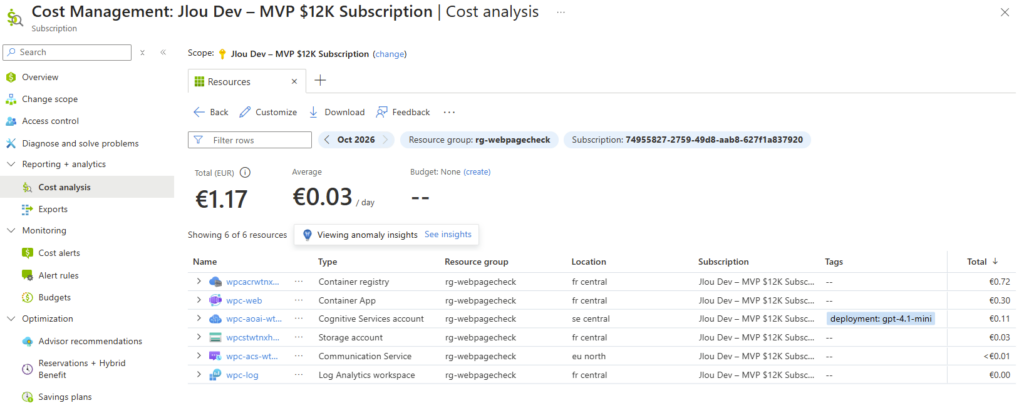
Task: Go to next month after Oct 2026
Action: click(386, 140)
